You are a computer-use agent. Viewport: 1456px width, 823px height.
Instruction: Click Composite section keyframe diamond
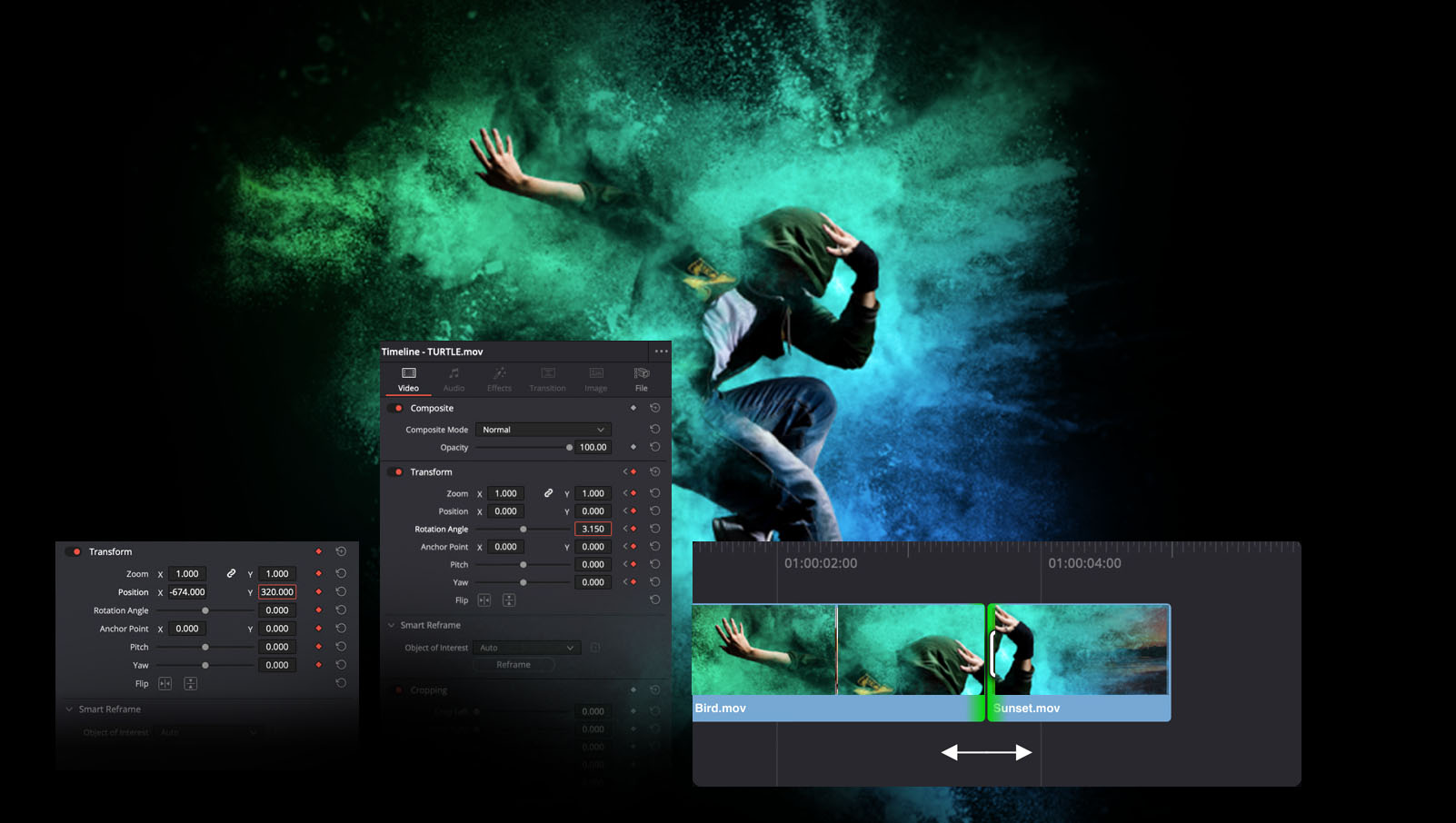pyautogui.click(x=633, y=408)
